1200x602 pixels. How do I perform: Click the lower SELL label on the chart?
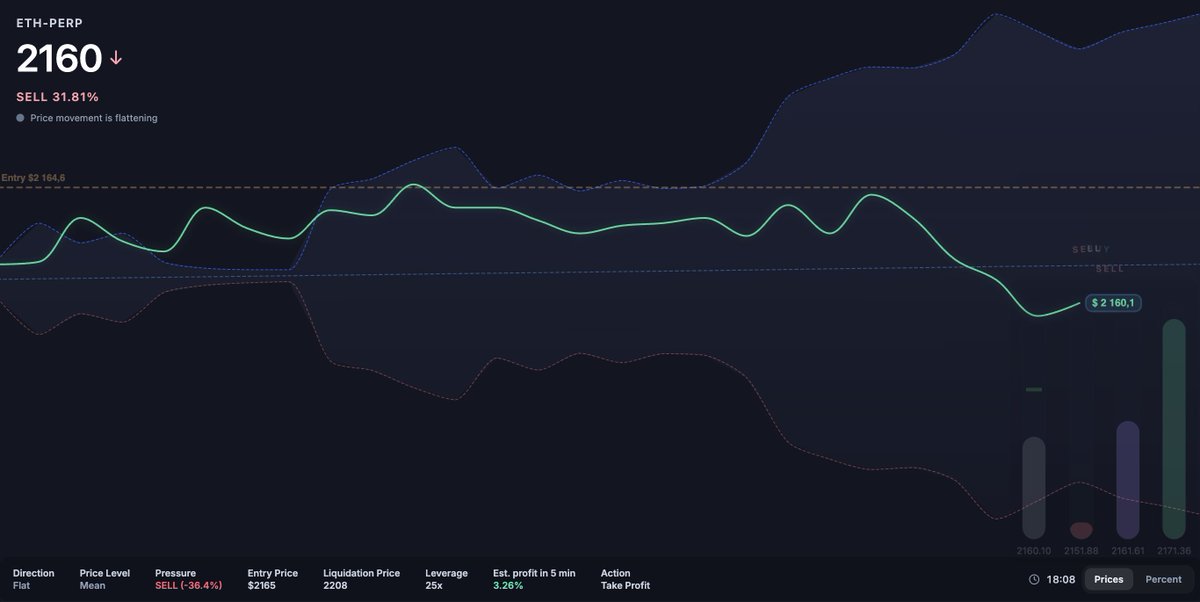(1110, 269)
